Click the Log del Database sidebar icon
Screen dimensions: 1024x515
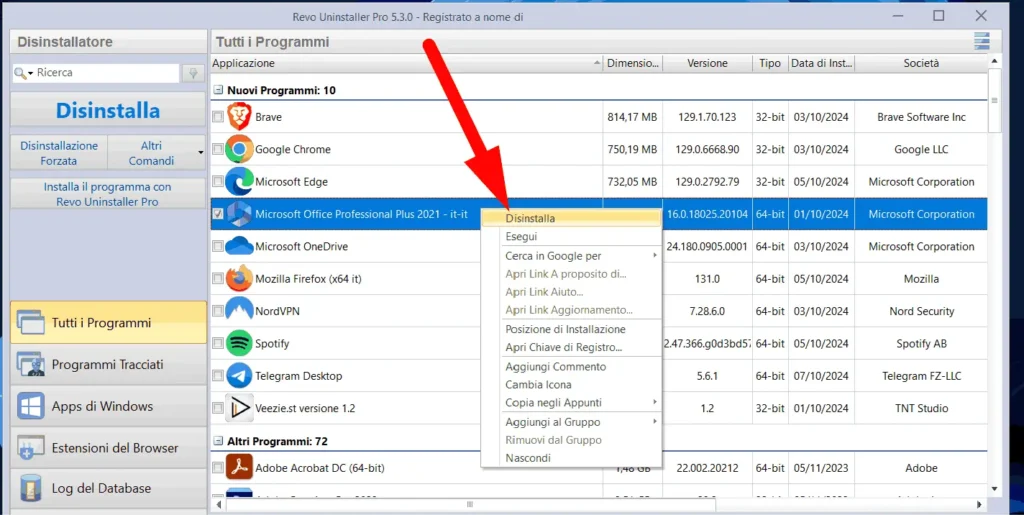click(x=31, y=488)
